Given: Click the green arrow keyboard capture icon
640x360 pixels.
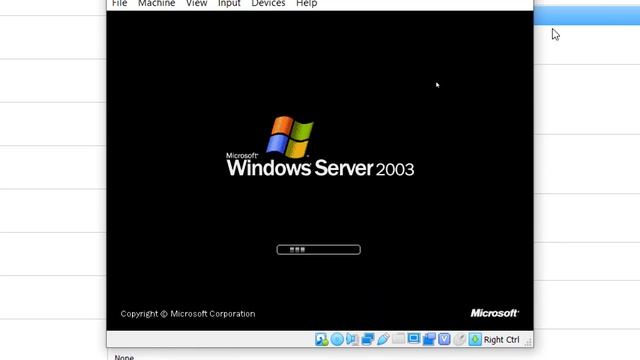Looking at the screenshot, I should click(x=475, y=339).
